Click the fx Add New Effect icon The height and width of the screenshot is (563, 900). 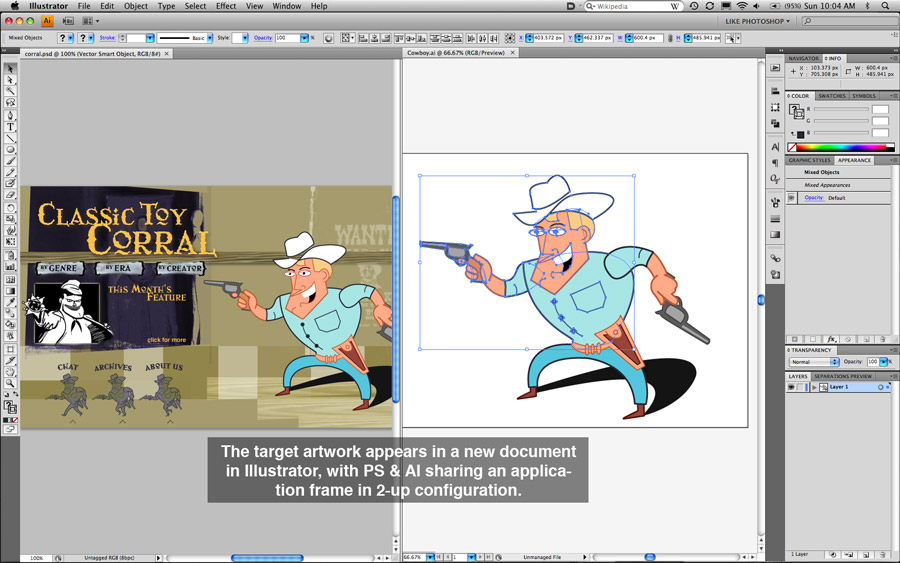[x=831, y=339]
